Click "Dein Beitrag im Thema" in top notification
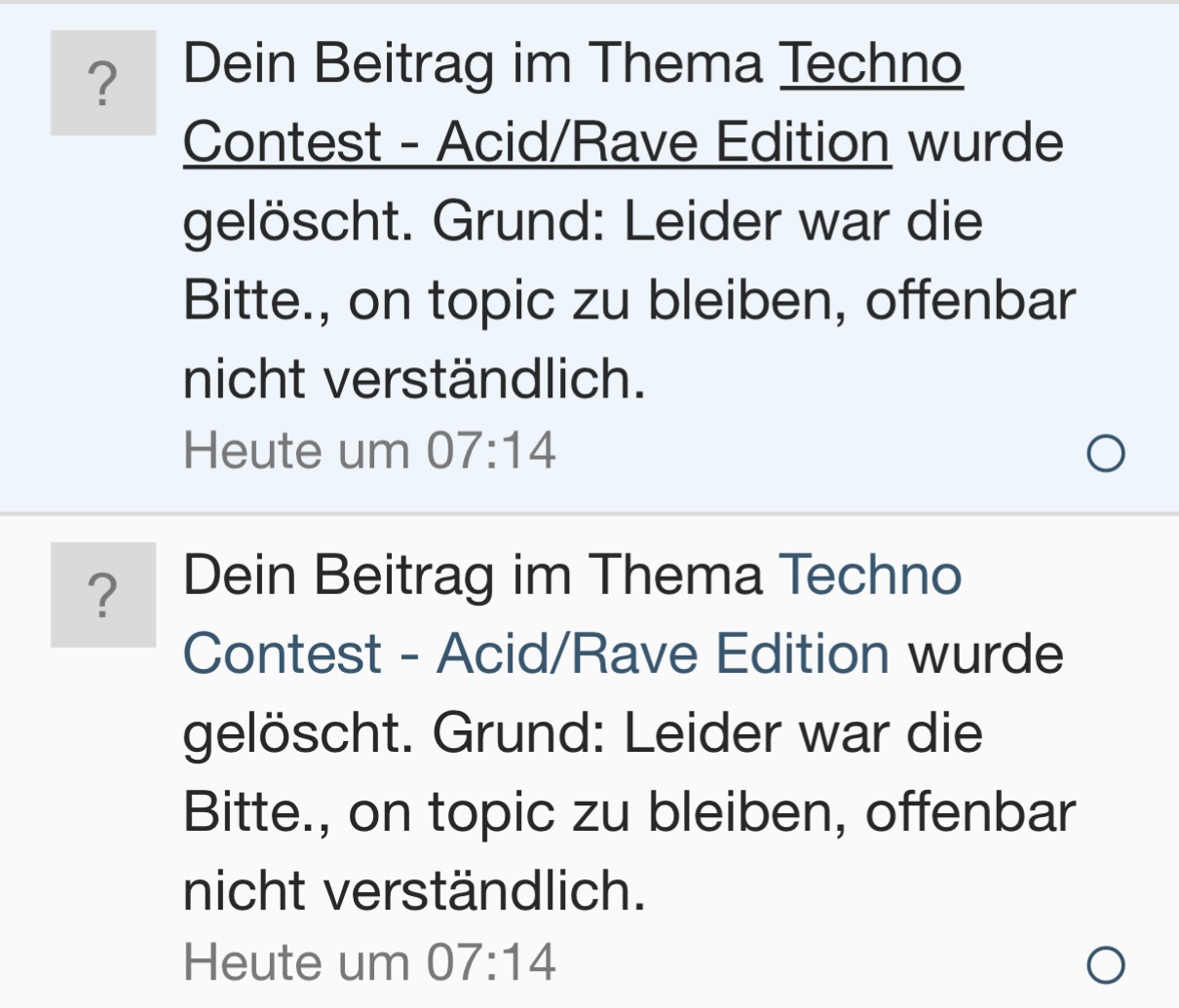The height and width of the screenshot is (1008, 1179). point(473,63)
